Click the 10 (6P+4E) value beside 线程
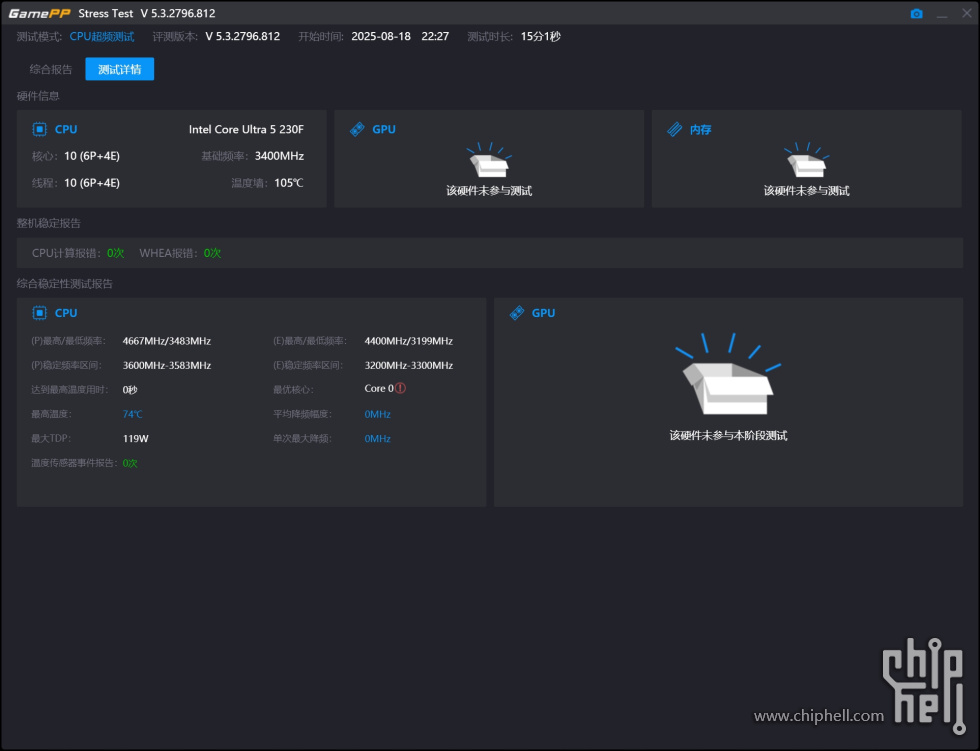This screenshot has width=980, height=751. tap(92, 183)
